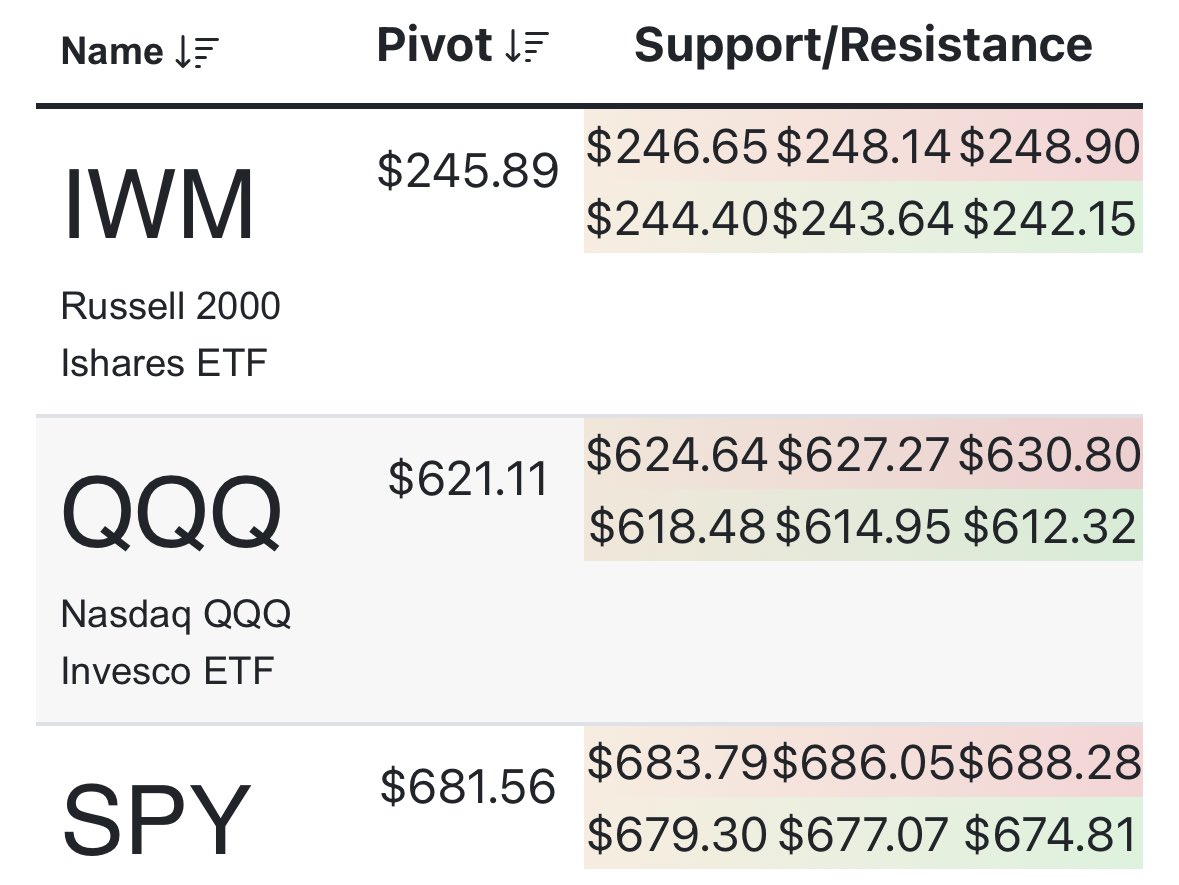Click QQQ resistance level $627.27
The height and width of the screenshot is (885, 1179).
pyautogui.click(x=863, y=456)
